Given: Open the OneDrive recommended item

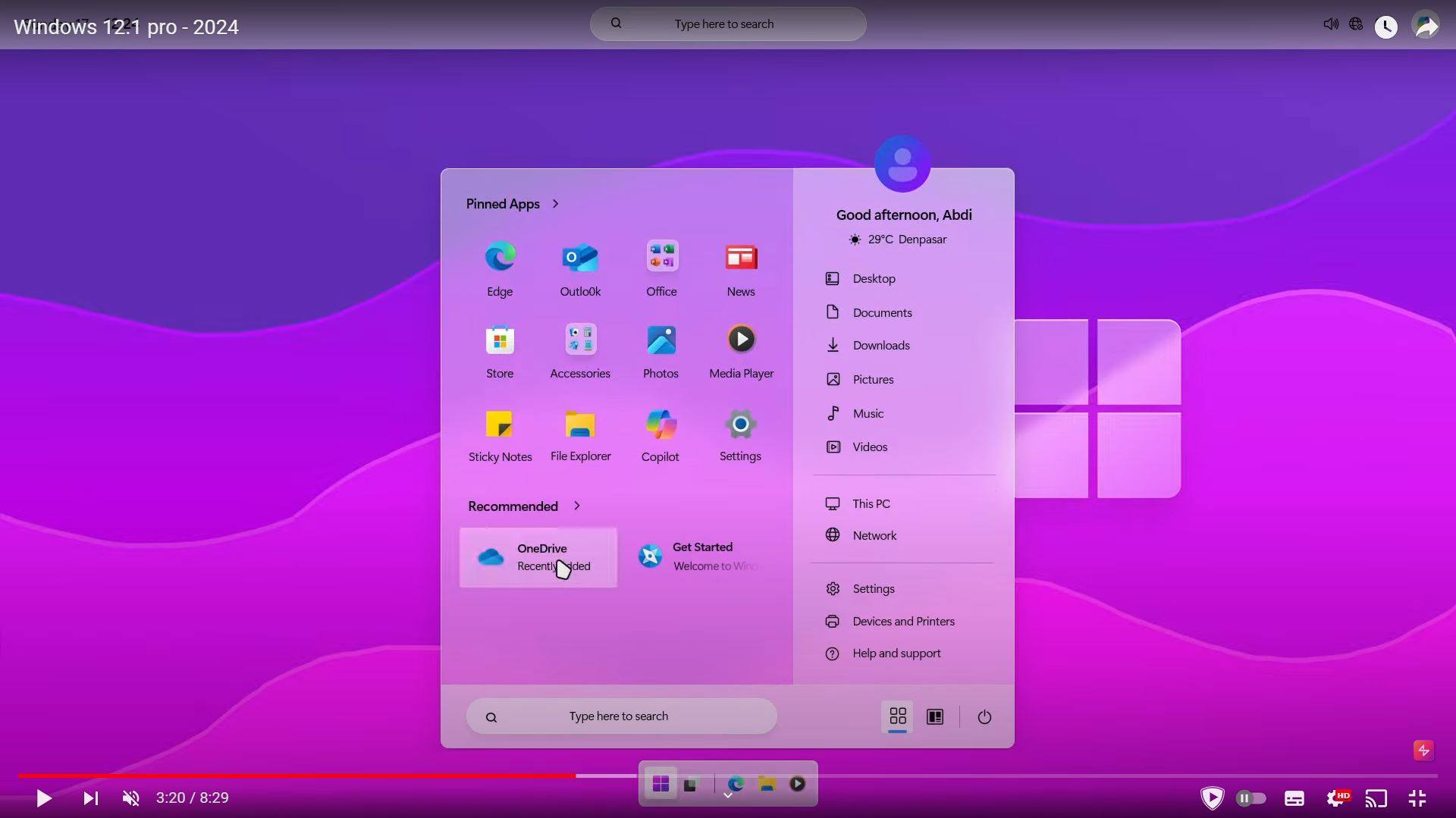Looking at the screenshot, I should click(x=538, y=557).
